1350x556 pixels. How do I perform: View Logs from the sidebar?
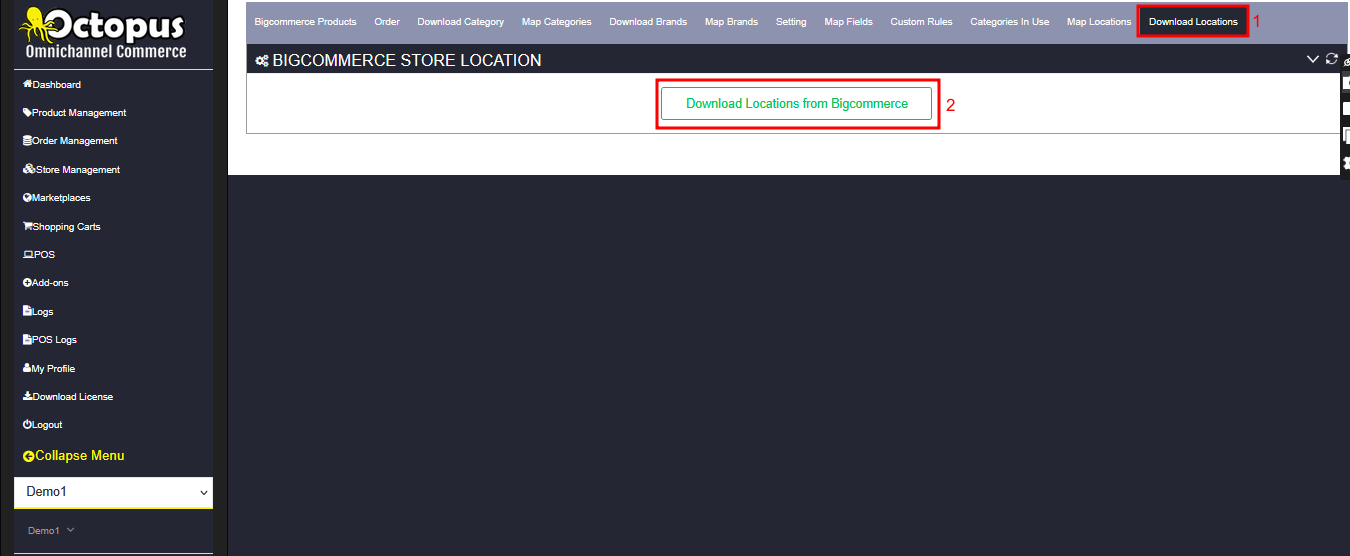click(x=38, y=312)
